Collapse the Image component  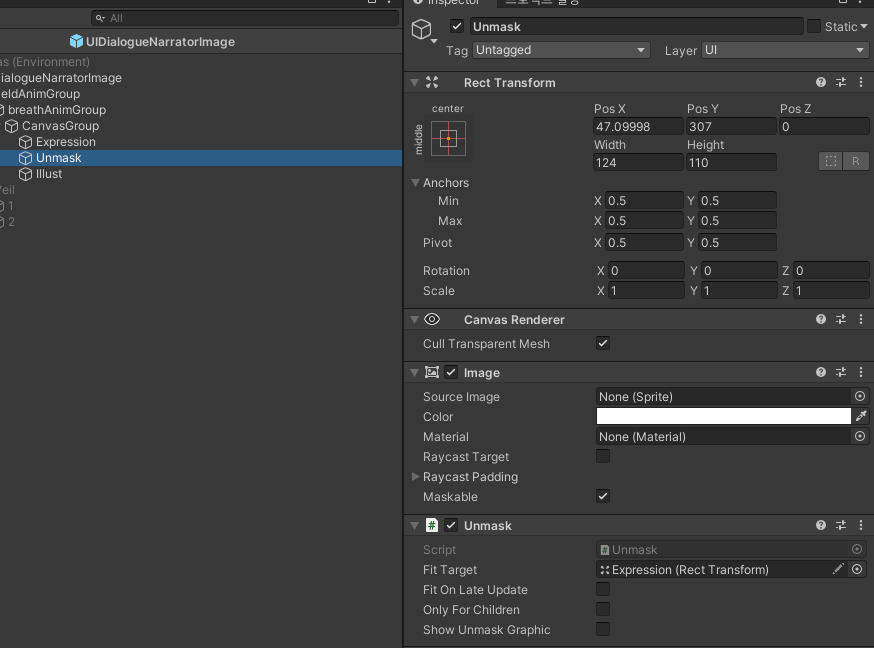tap(414, 372)
